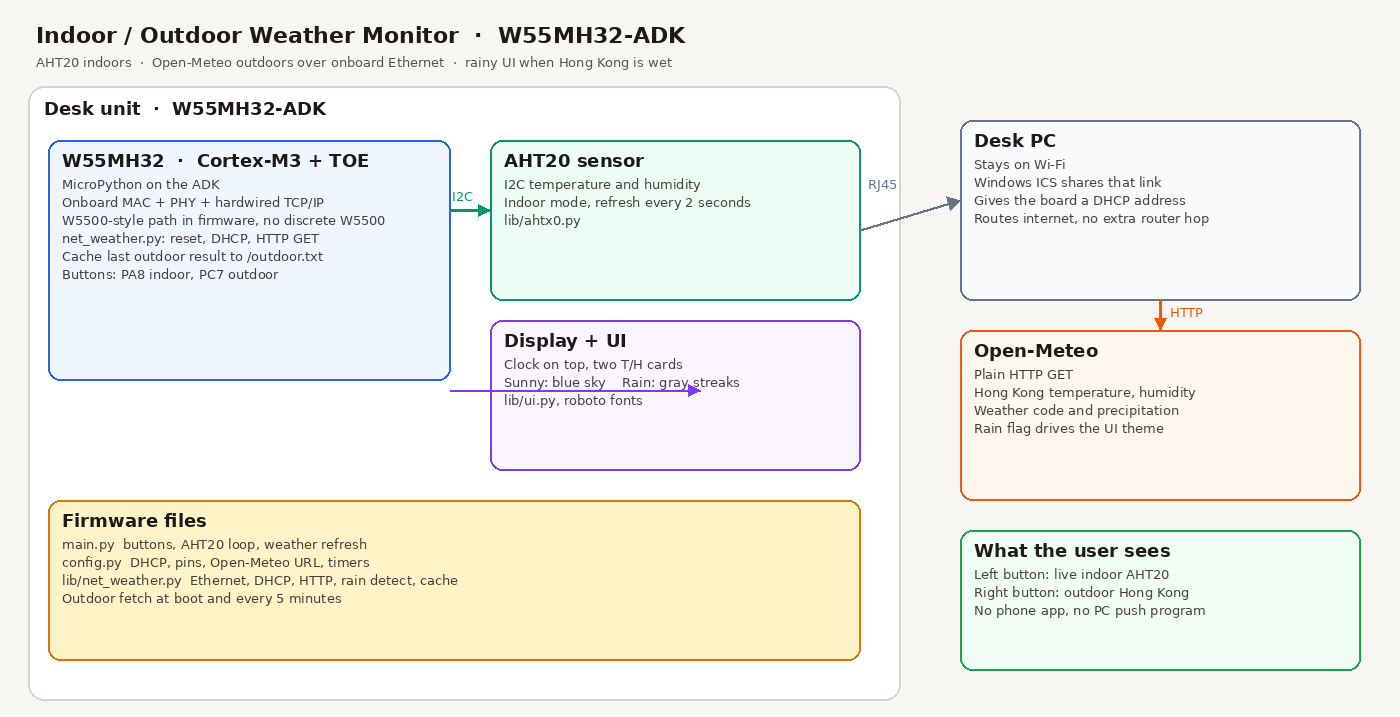
Task: Select the 'lib/ahtx0.py' file name
Action: [x=542, y=221]
